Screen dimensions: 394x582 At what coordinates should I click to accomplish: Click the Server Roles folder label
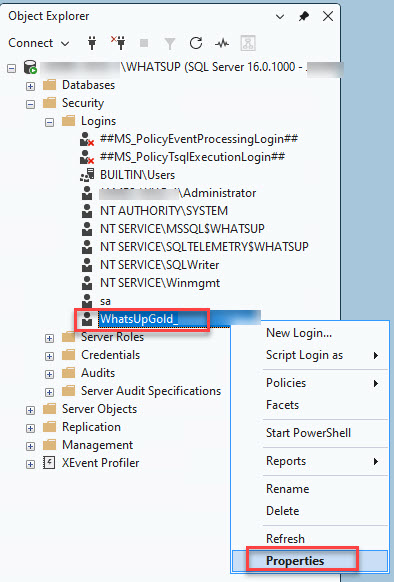(112, 337)
